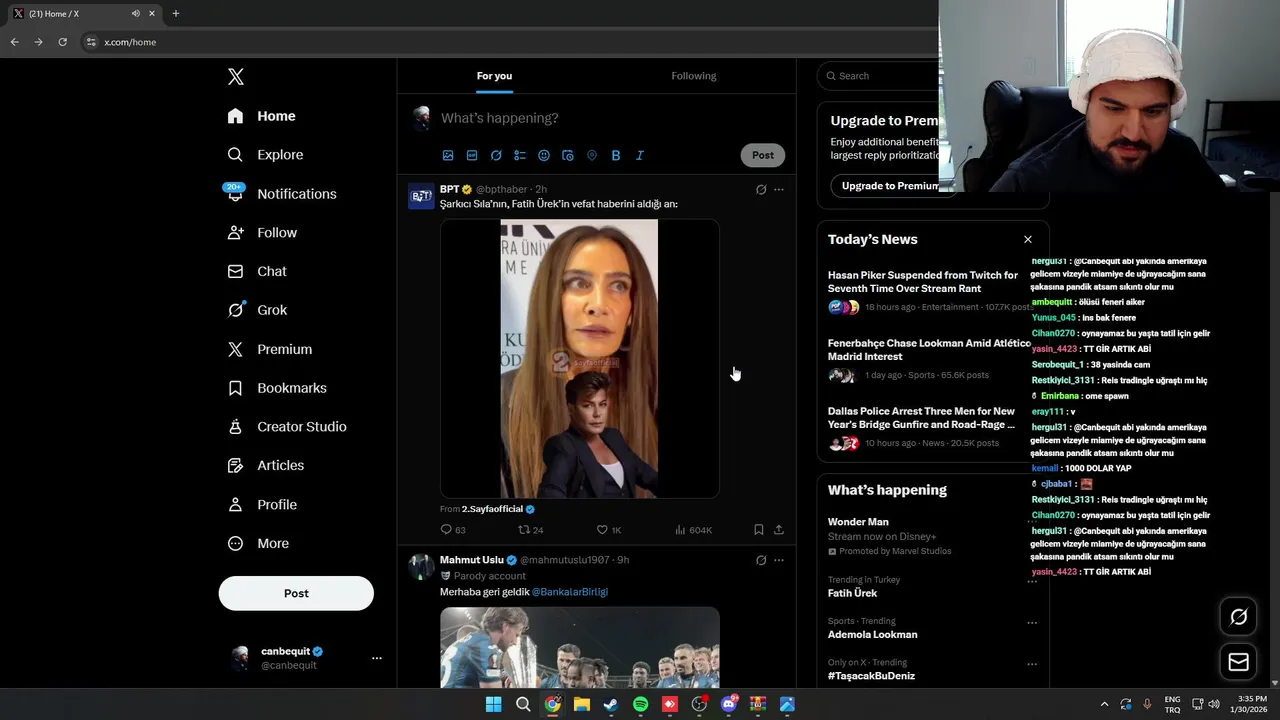Close the Today's News panel
Image resolution: width=1280 pixels, height=720 pixels.
[x=1027, y=239]
